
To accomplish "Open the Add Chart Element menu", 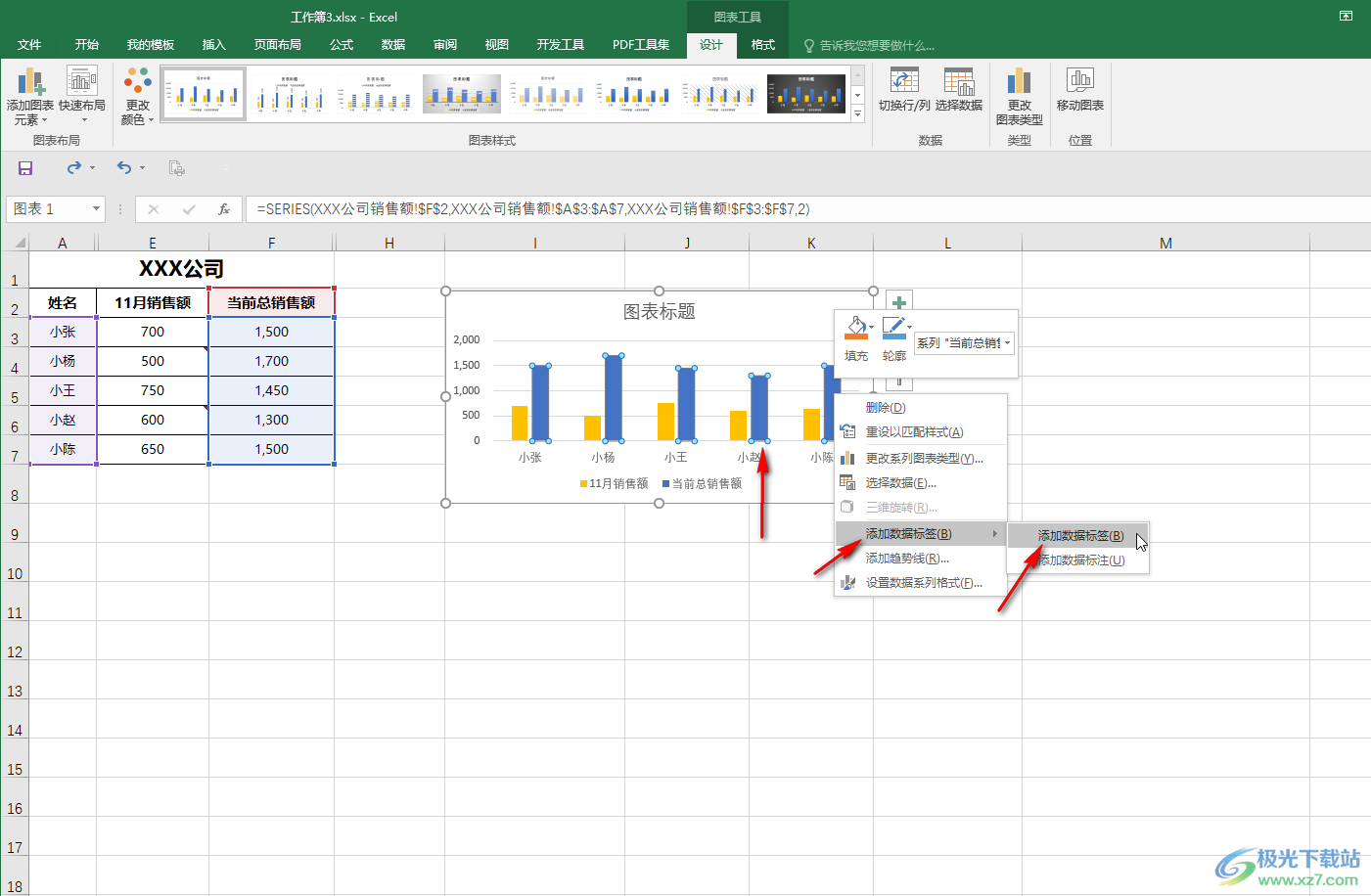I will point(29,96).
